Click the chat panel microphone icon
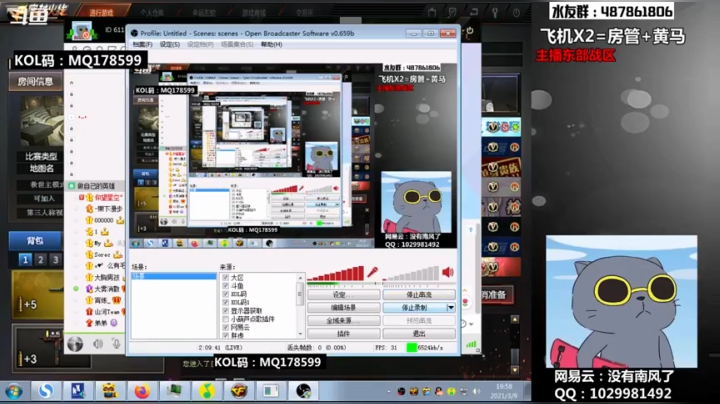 pos(116,343)
